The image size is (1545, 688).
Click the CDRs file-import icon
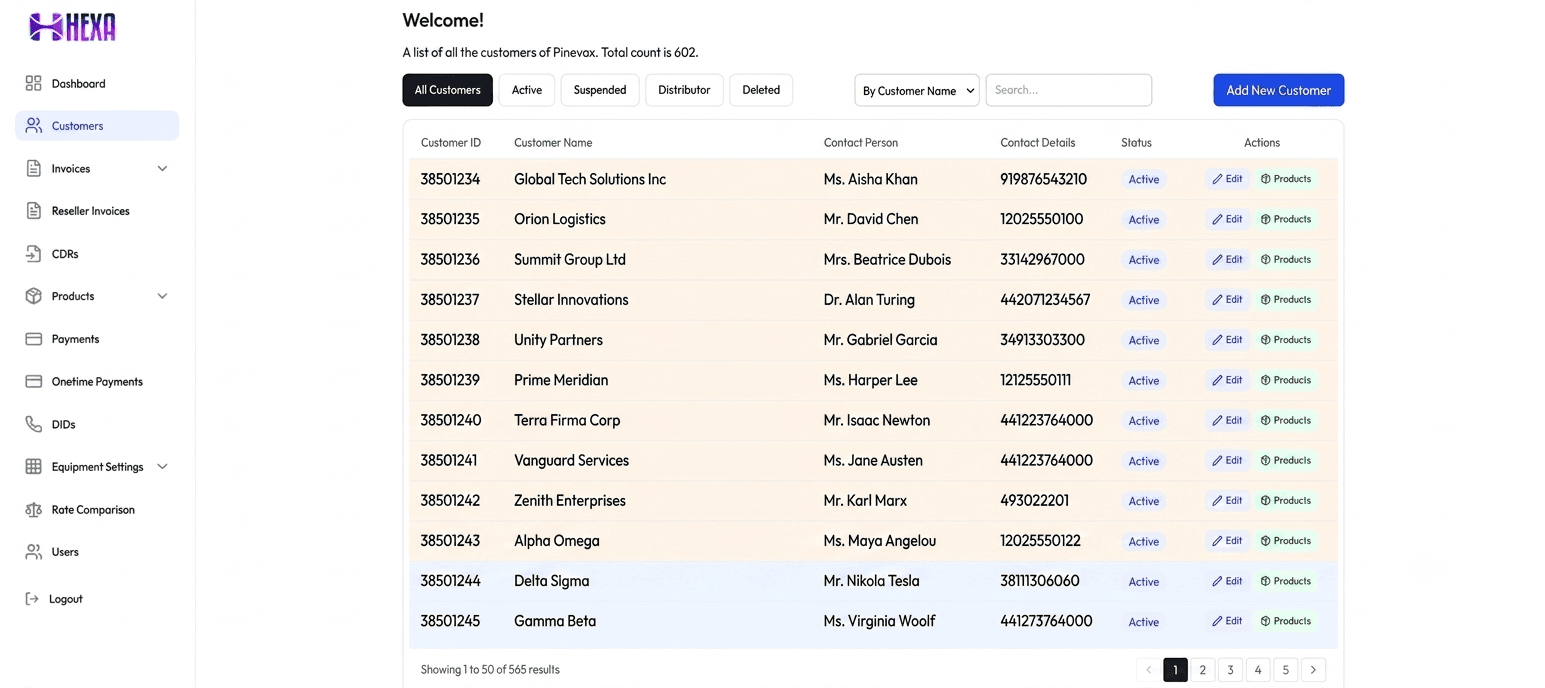point(34,254)
